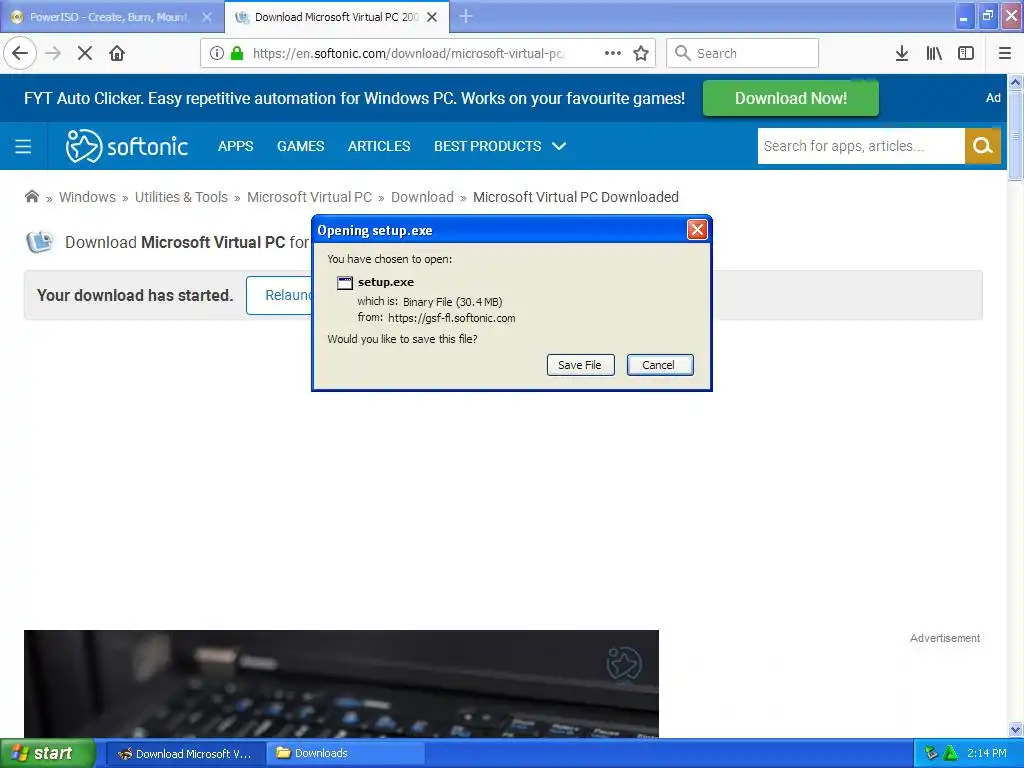1024x768 pixels.
Task: Click the system tray clock 2:14 PM
Action: pyautogui.click(x=987, y=754)
